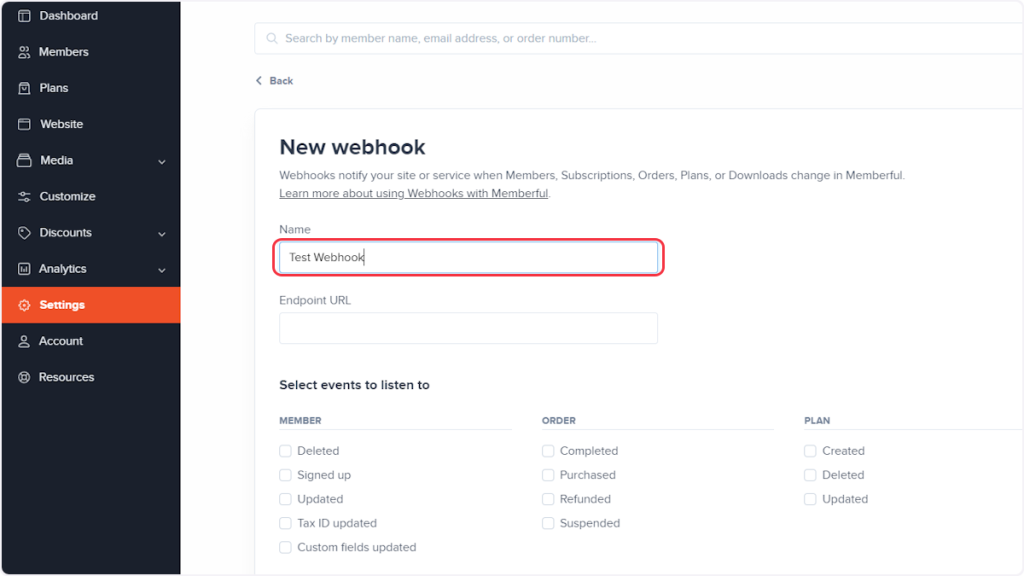This screenshot has width=1024, height=576.
Task: Click the Website window icon
Action: (25, 124)
